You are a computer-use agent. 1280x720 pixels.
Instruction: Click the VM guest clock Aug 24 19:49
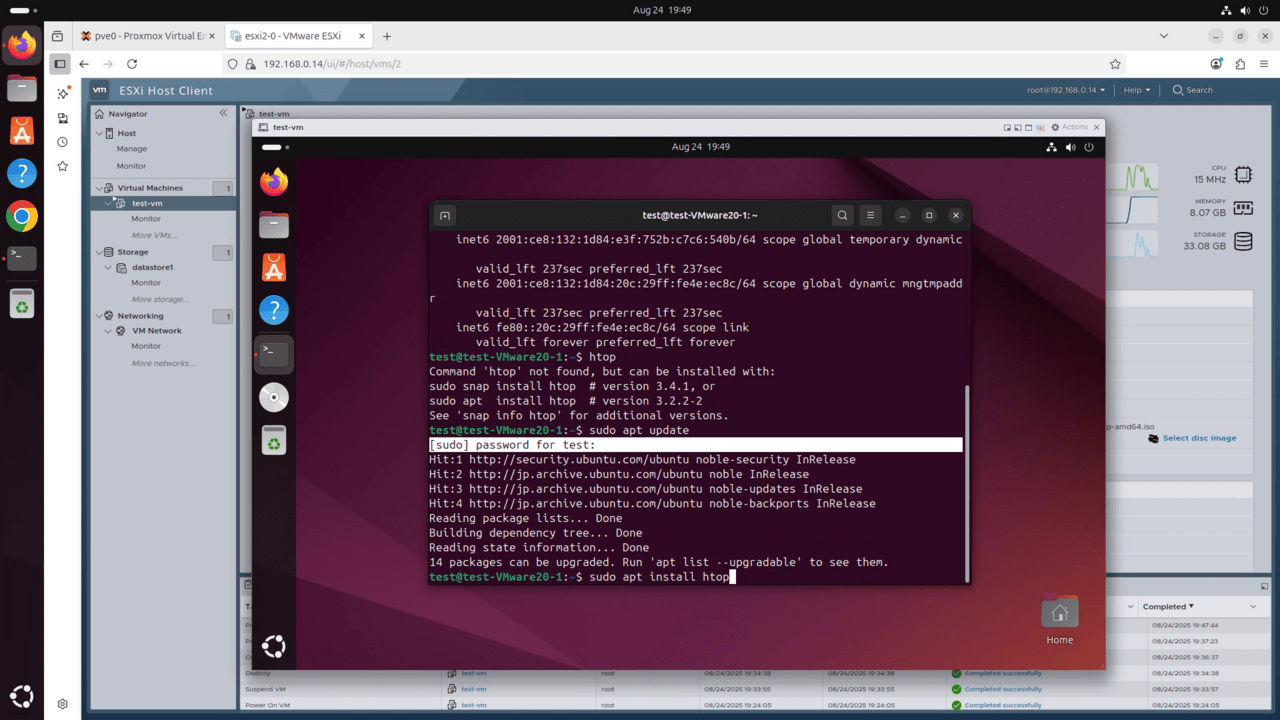(701, 147)
